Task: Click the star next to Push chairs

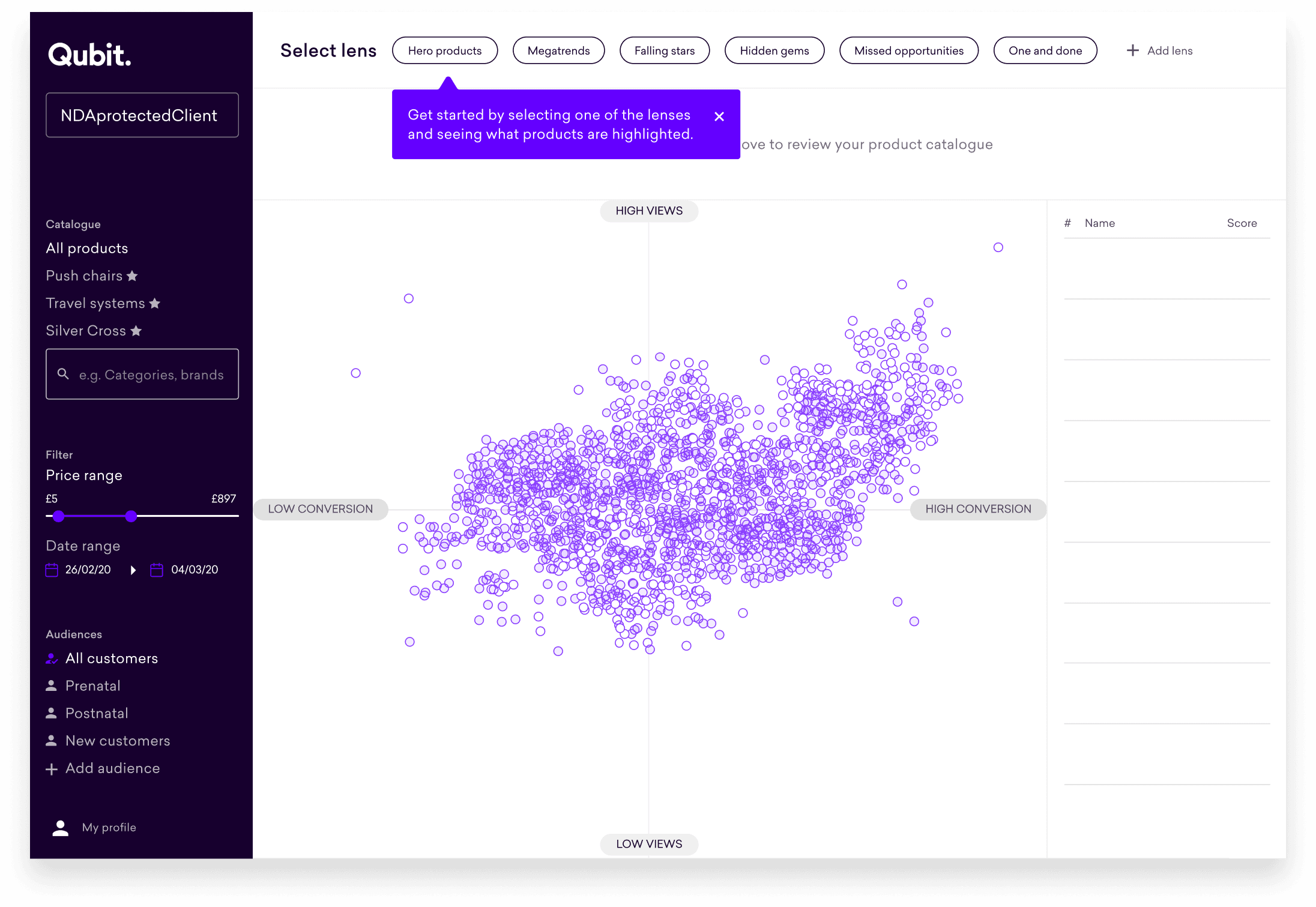Action: click(x=133, y=276)
